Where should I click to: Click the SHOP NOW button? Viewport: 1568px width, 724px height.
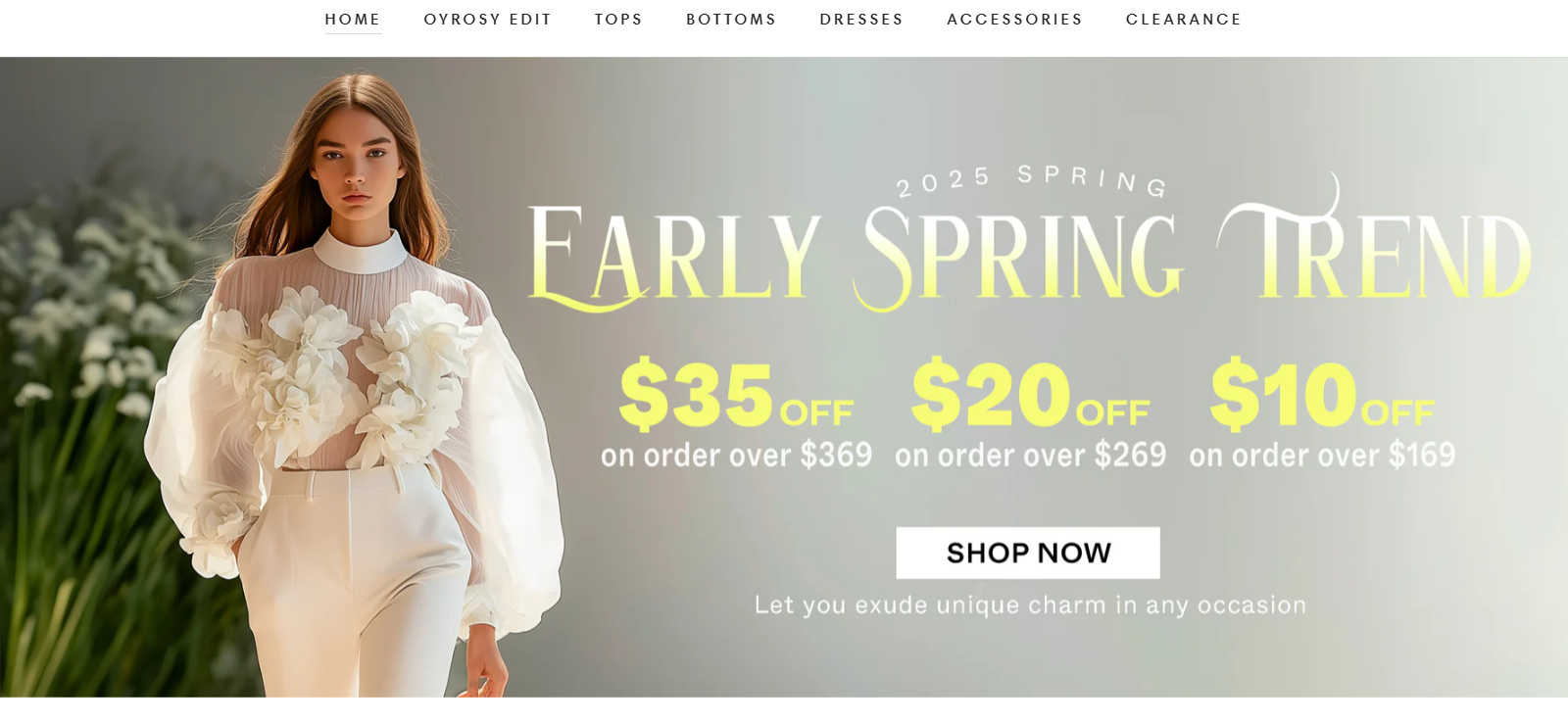click(1028, 553)
